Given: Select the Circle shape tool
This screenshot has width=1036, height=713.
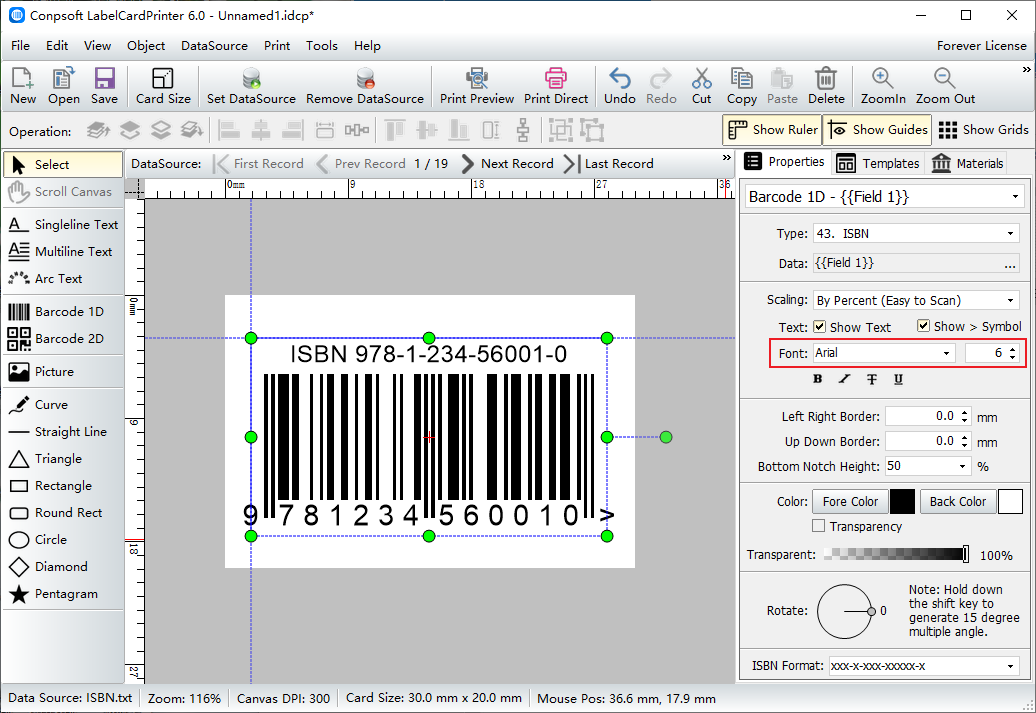Looking at the screenshot, I should 63,540.
